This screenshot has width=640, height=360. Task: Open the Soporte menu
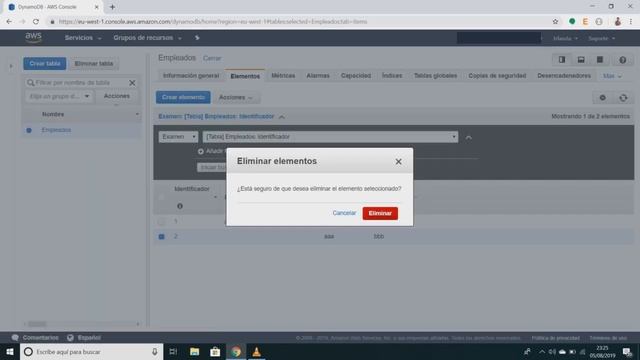602,38
